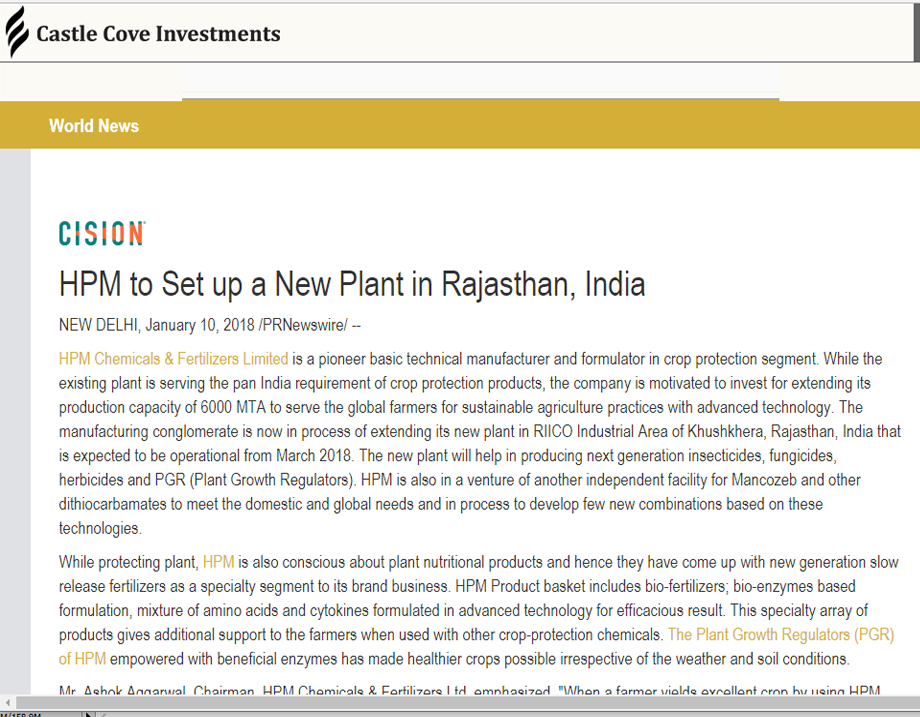Screen dimensions: 920x717
Task: Follow the HPM link after 'While protecting plant,'
Action: coord(218,562)
